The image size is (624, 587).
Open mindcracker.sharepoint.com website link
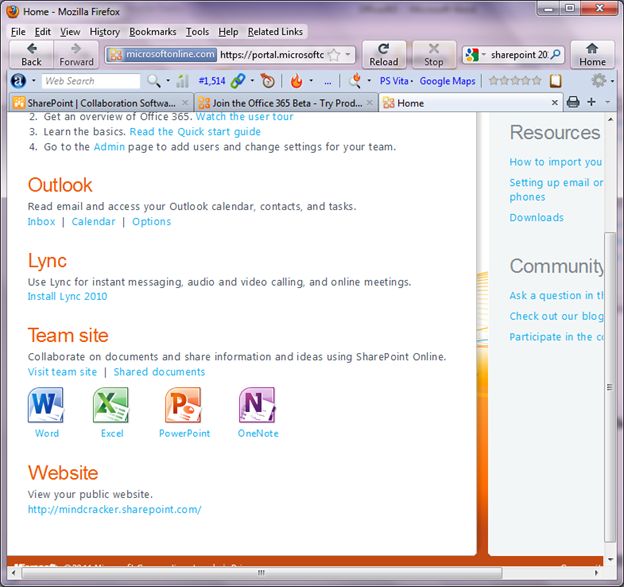(115, 509)
